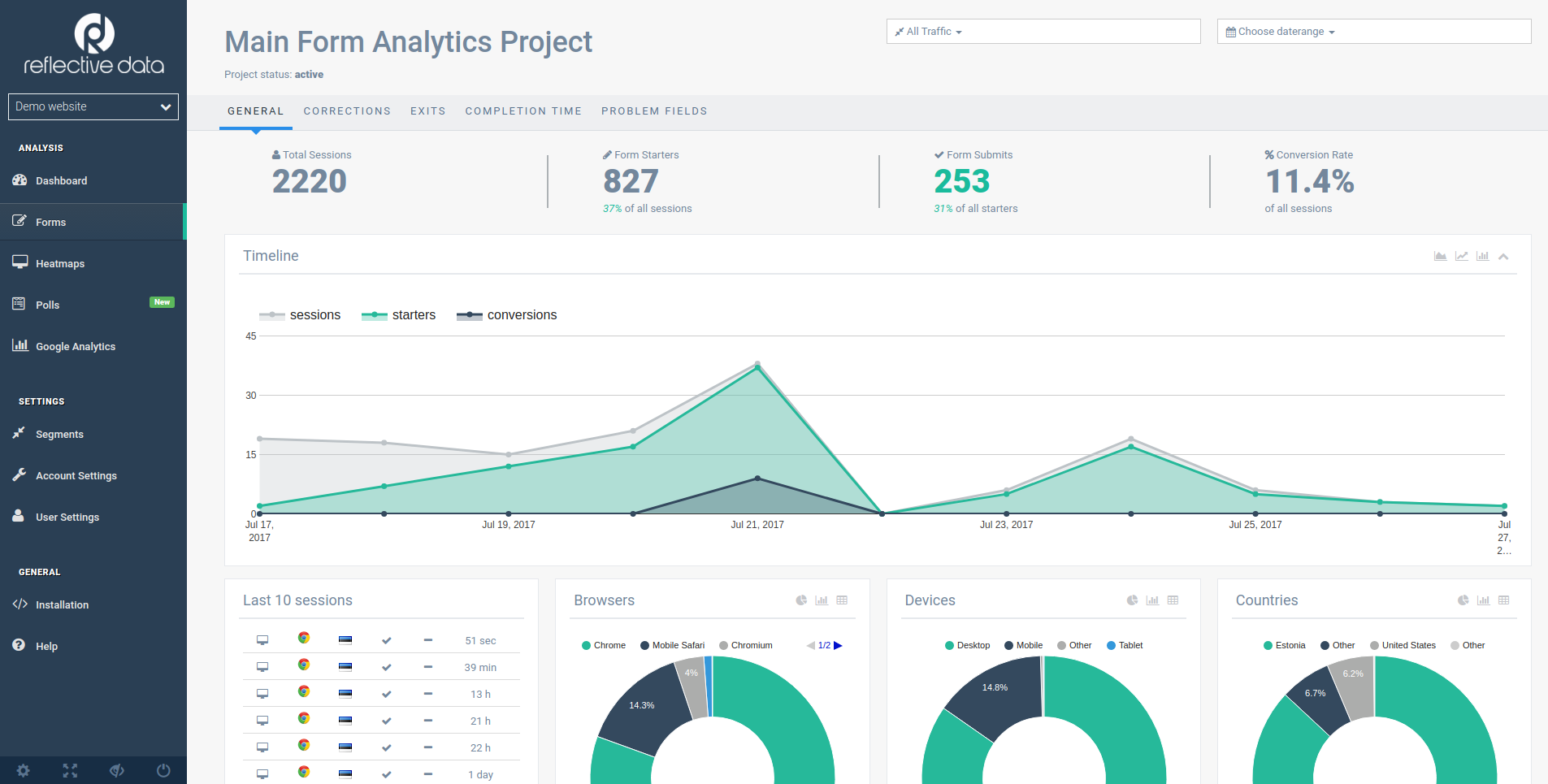Toggle Estonia in Countries legend
The height and width of the screenshot is (784, 1548).
click(x=1284, y=645)
